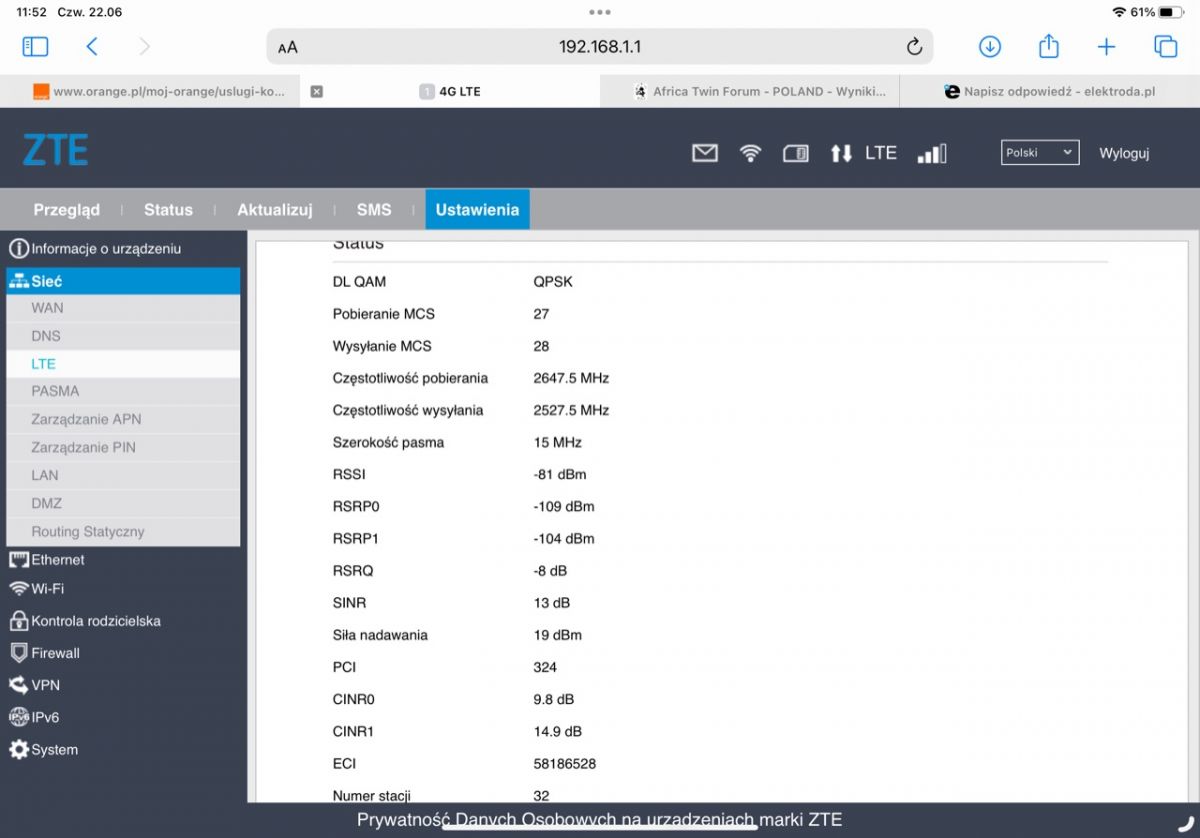Open the WAN settings page

123,308
